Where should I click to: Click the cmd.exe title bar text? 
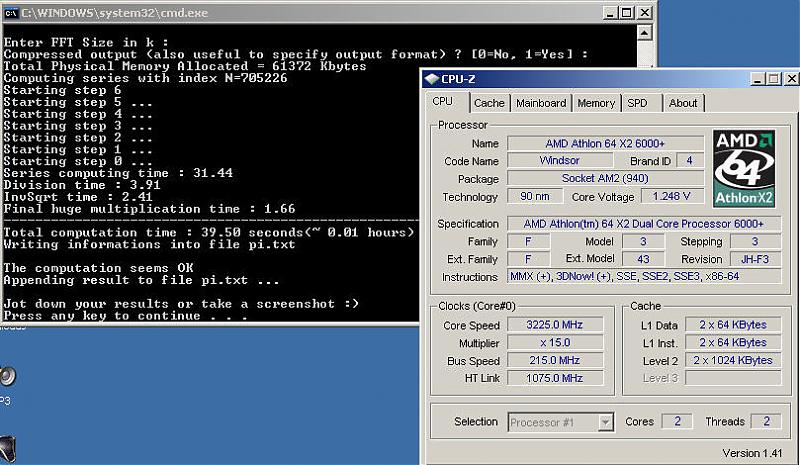pos(115,13)
